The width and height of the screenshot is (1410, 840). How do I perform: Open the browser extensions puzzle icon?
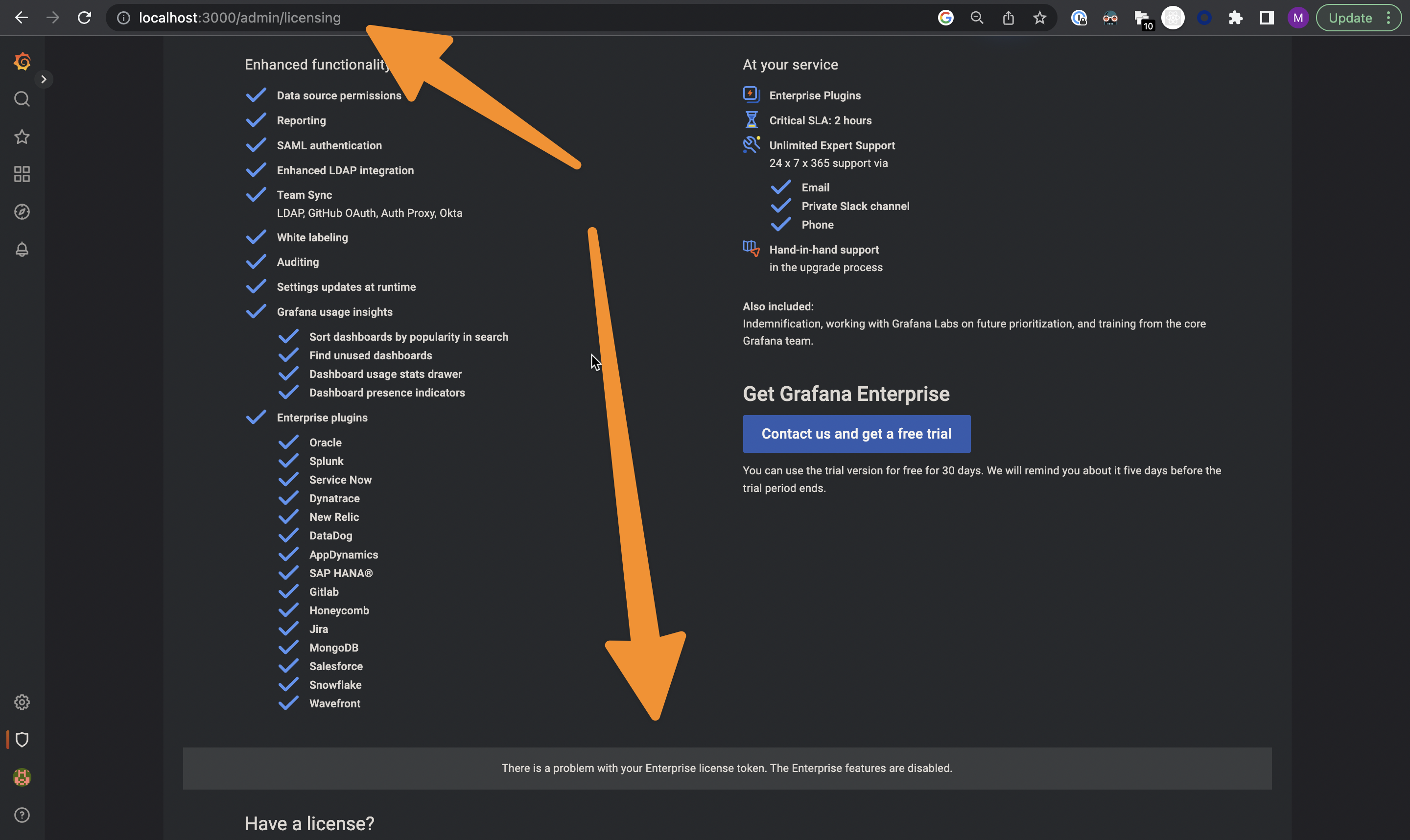[1236, 18]
